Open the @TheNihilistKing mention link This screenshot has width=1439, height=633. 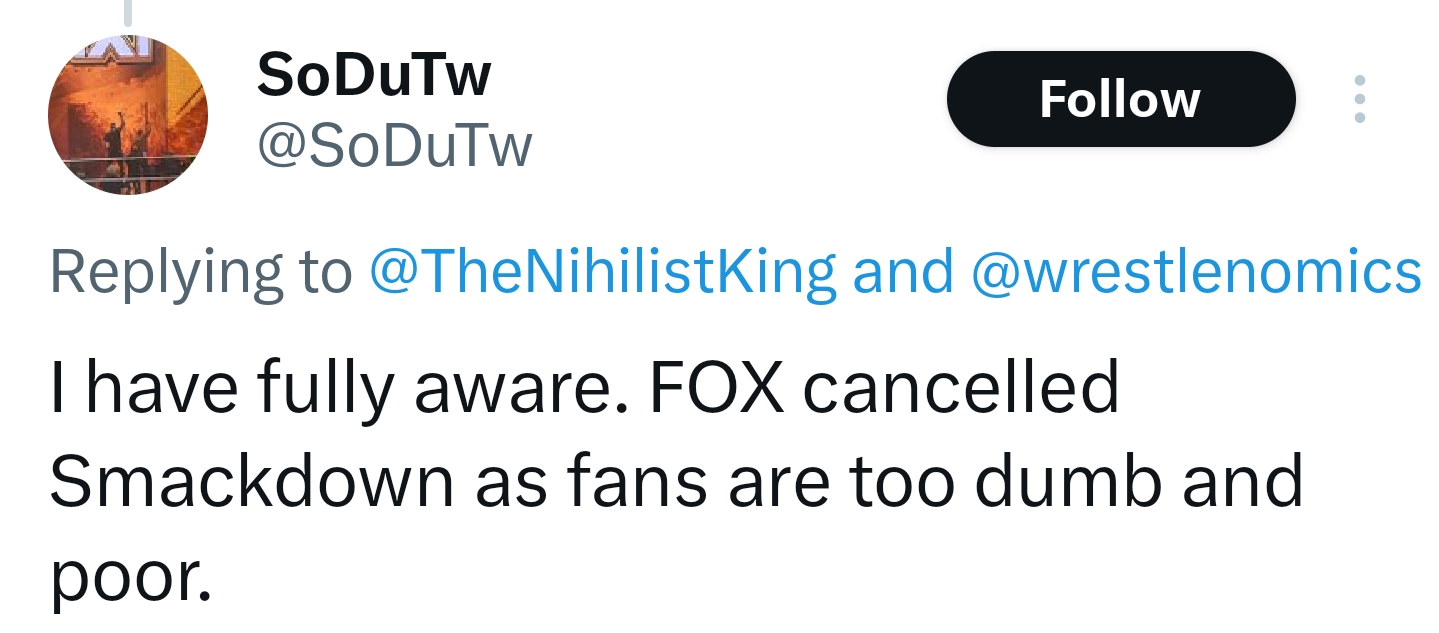pos(603,273)
